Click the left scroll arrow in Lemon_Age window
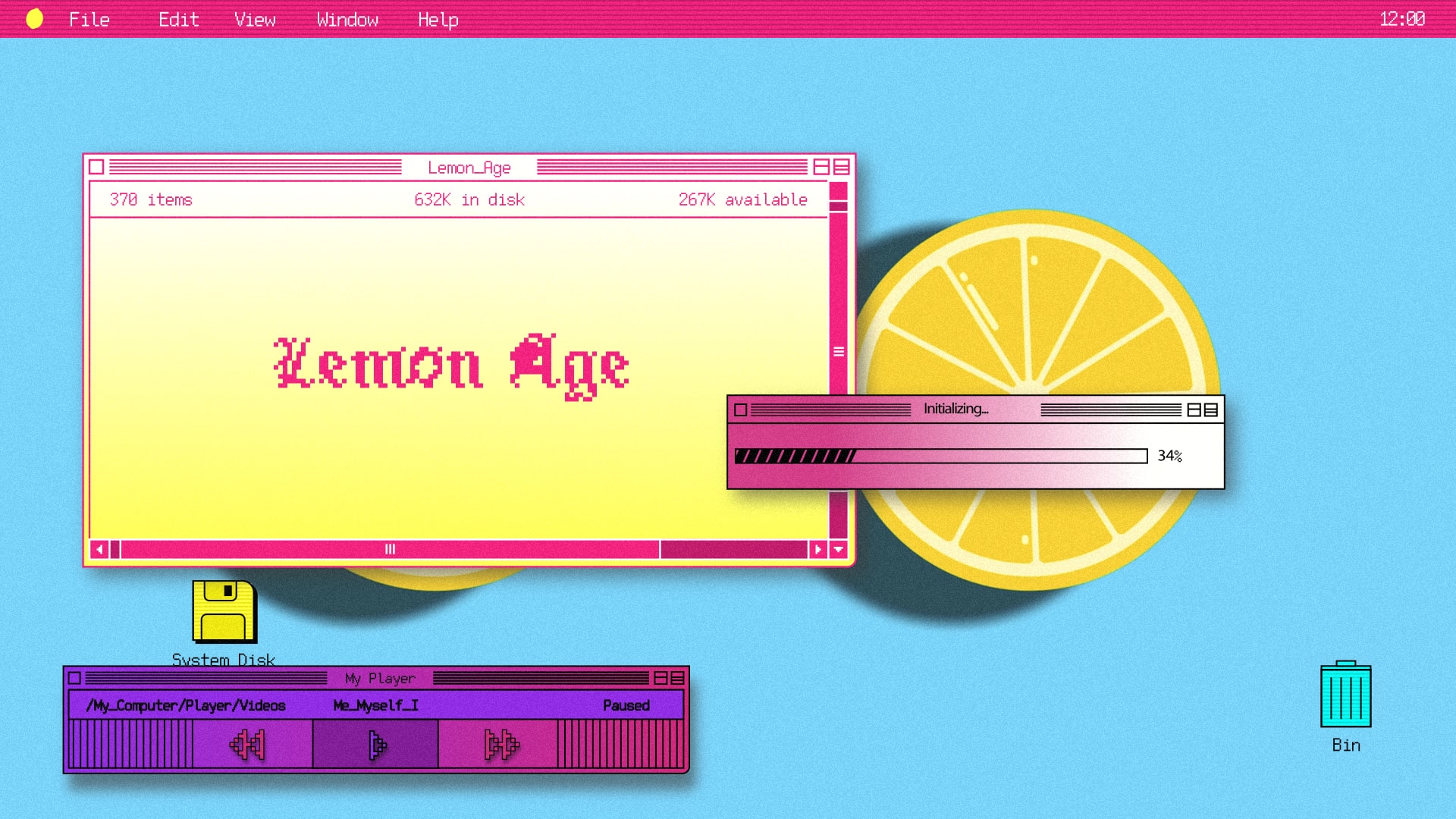Screen dimensions: 1456x819 pos(99,550)
